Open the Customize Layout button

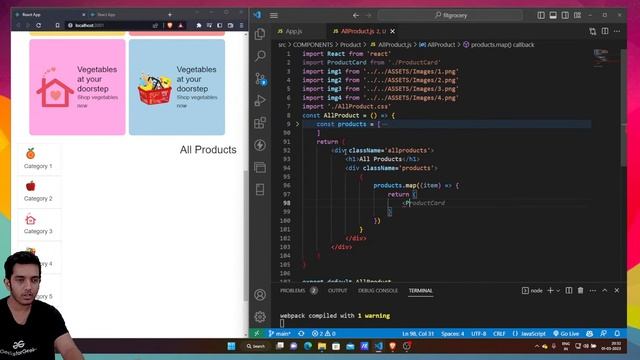577,15
